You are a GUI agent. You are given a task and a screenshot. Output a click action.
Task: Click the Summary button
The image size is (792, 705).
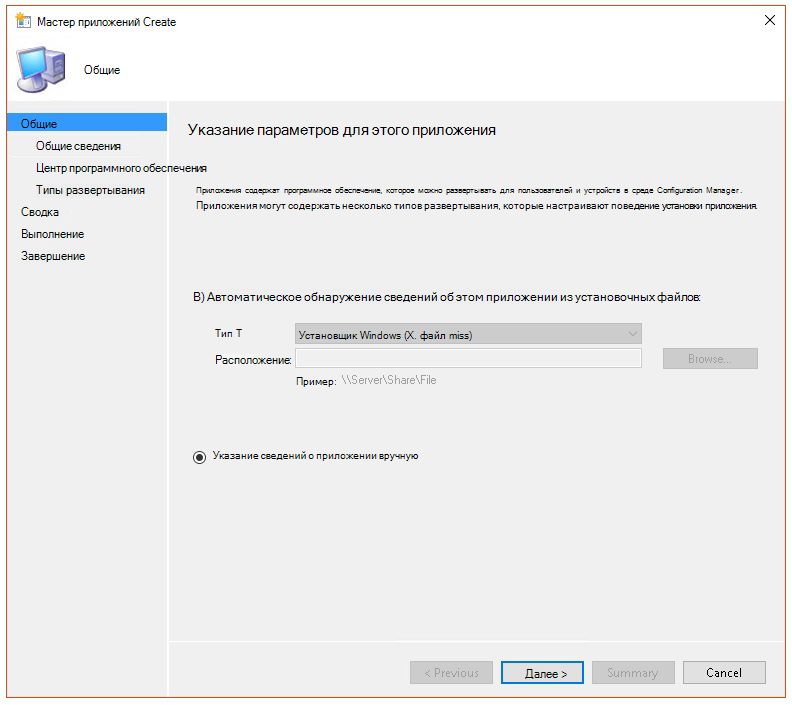[x=633, y=673]
